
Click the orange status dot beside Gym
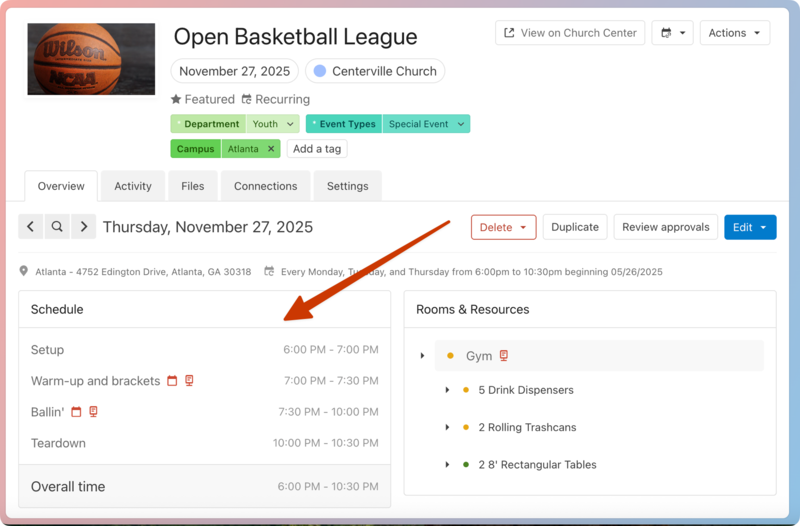450,356
